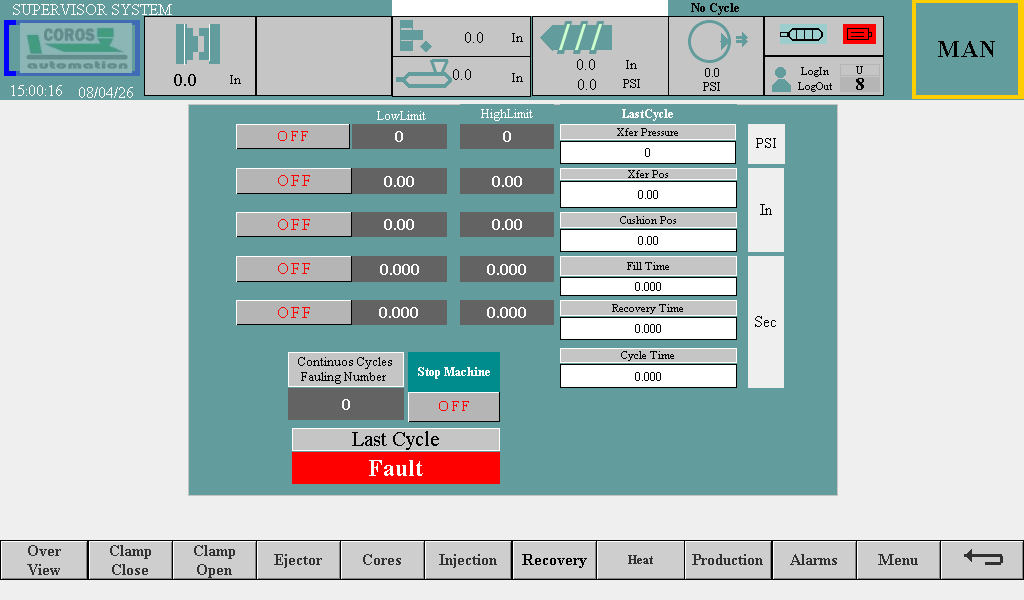
Task: Select the ejector position icon
Action: [x=414, y=37]
